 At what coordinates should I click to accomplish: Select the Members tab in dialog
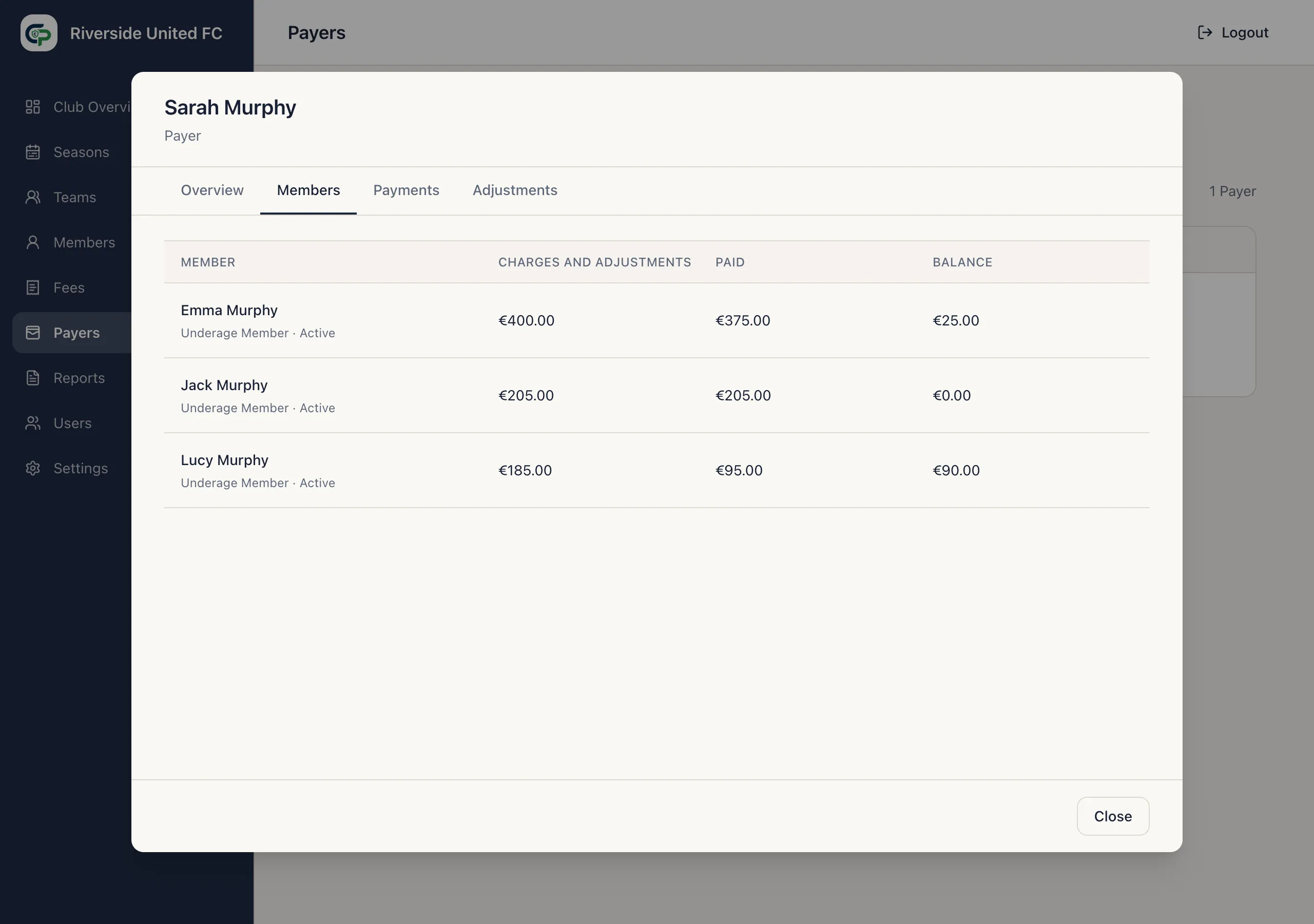coord(308,190)
